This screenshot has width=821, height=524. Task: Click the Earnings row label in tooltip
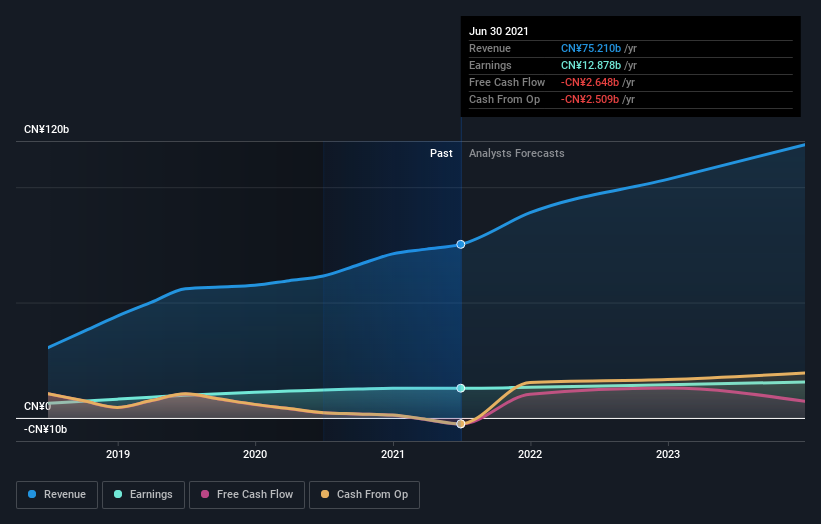pos(490,65)
